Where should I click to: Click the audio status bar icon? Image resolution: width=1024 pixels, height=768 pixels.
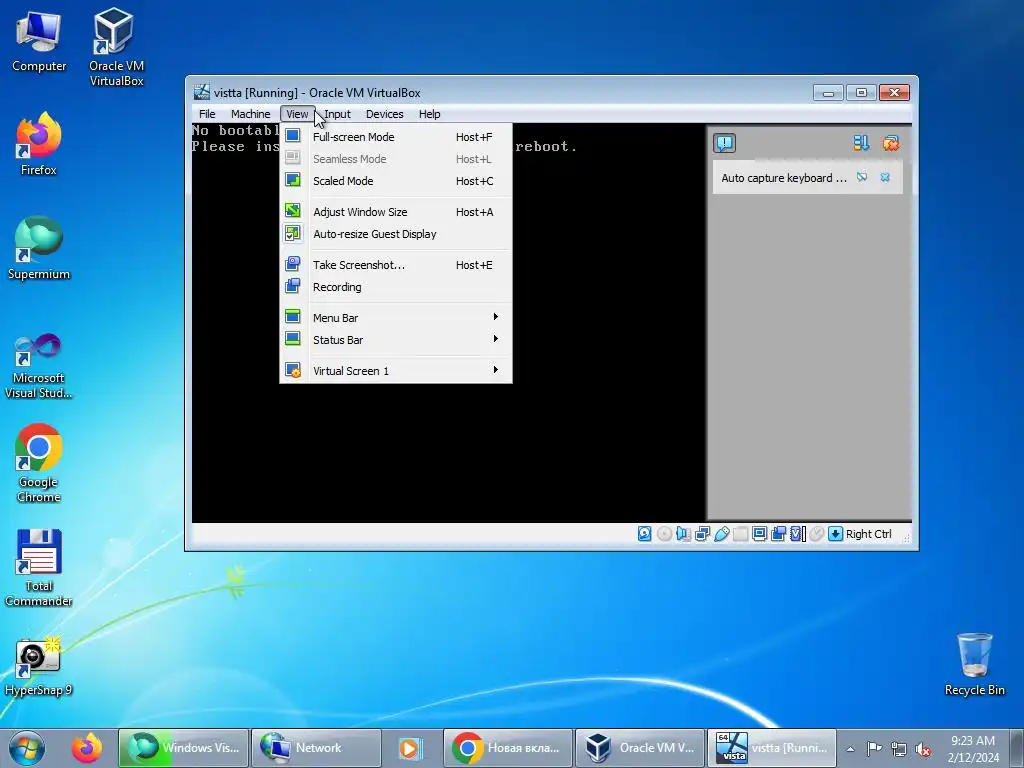pyautogui.click(x=683, y=534)
